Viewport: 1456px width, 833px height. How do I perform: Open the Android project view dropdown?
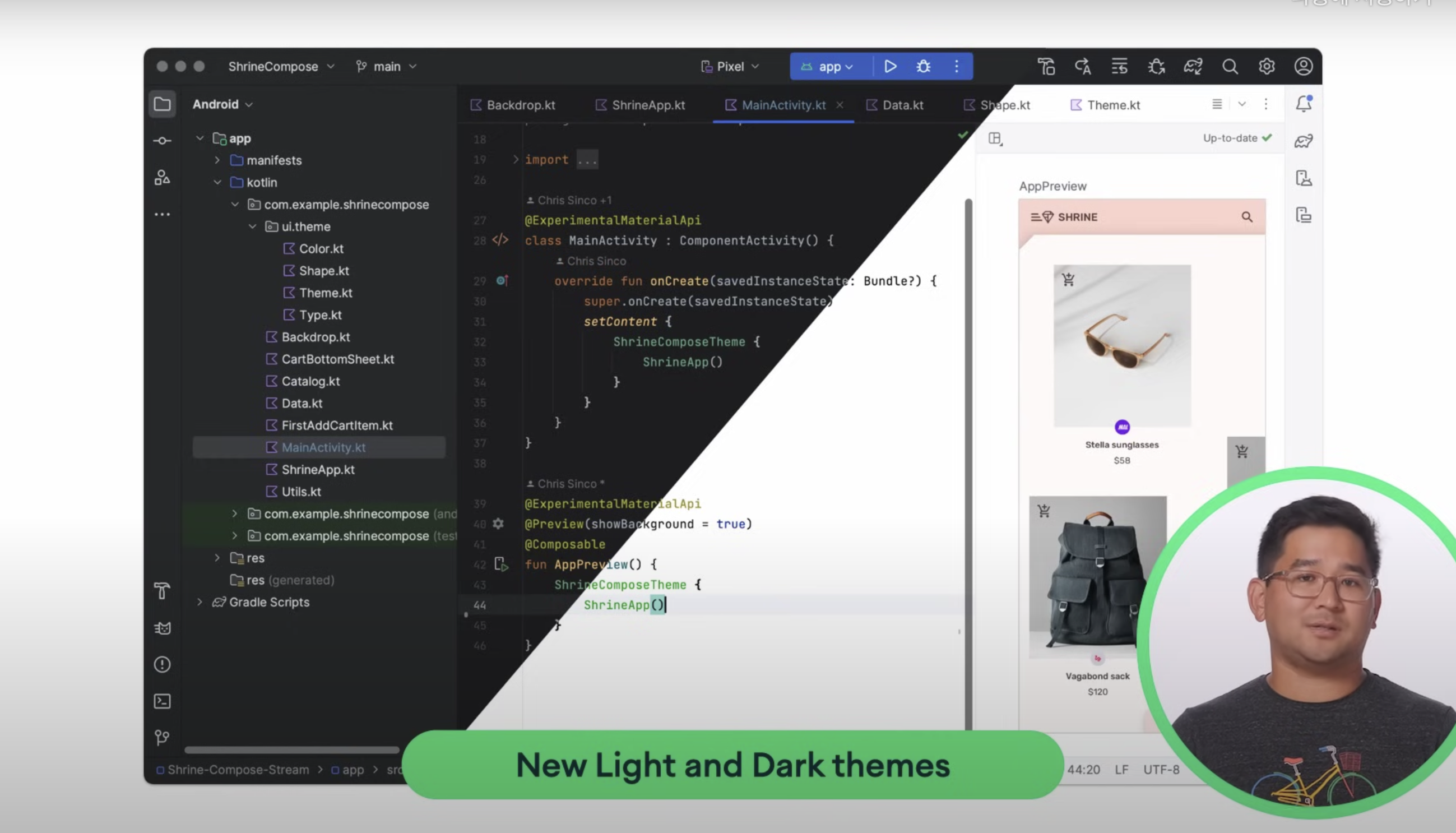coord(222,104)
